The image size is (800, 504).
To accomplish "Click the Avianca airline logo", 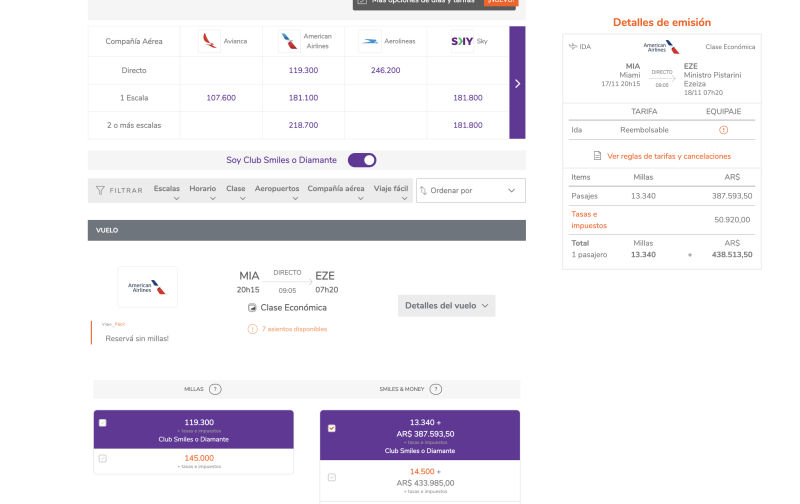I will [209, 41].
